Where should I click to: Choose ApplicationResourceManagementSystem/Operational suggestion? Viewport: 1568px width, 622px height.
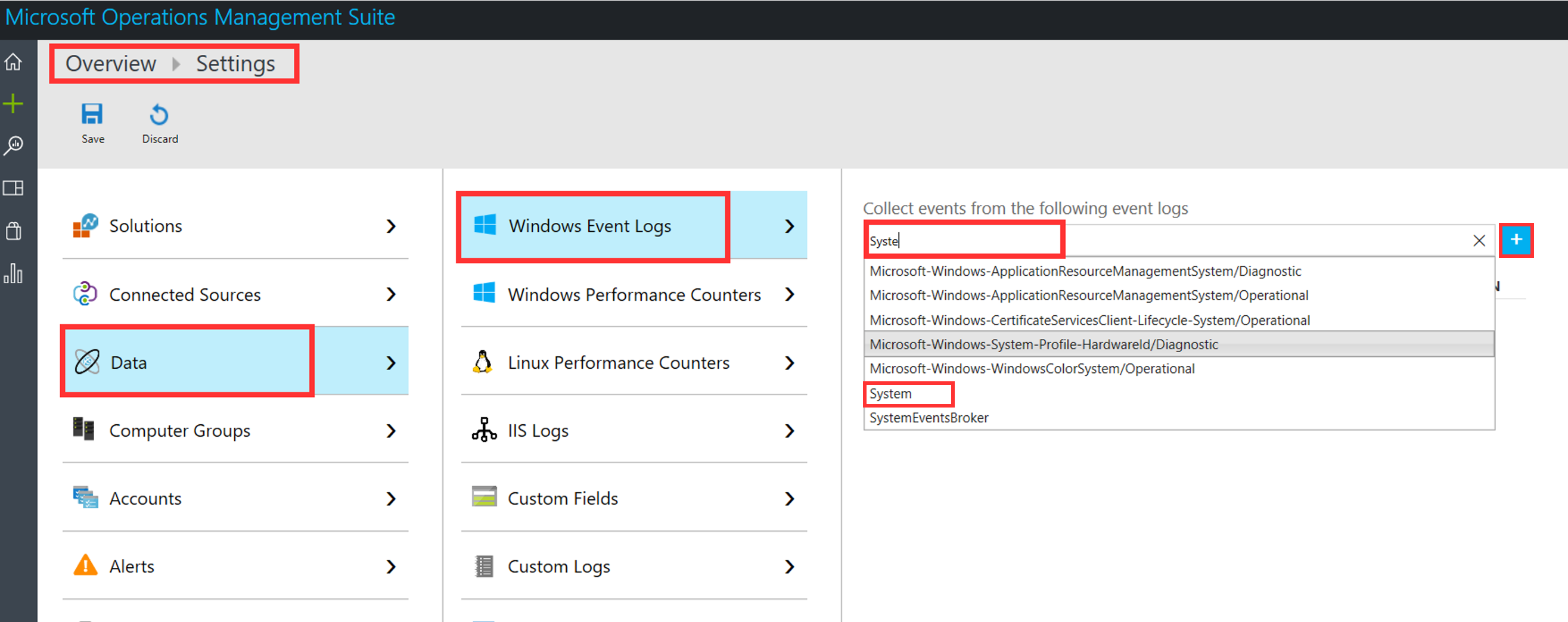point(1179,295)
